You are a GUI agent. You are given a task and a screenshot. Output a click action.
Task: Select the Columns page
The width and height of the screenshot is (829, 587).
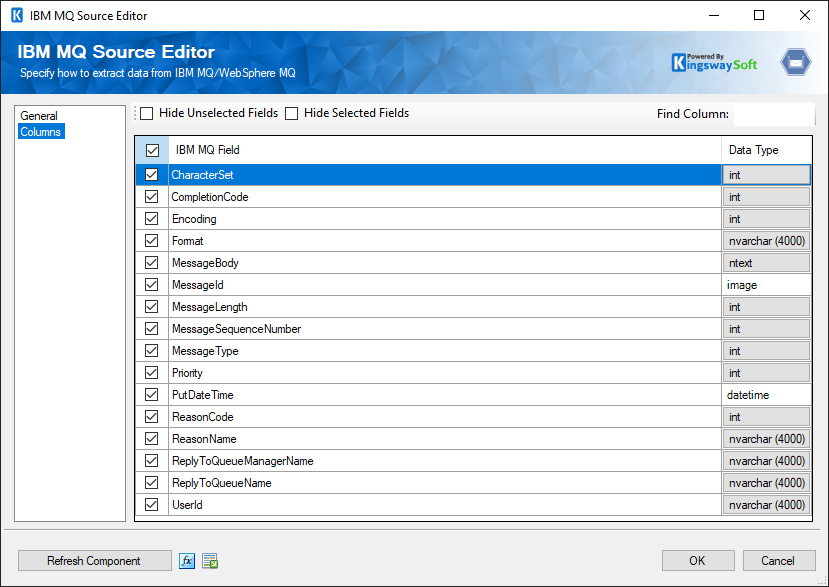click(41, 132)
